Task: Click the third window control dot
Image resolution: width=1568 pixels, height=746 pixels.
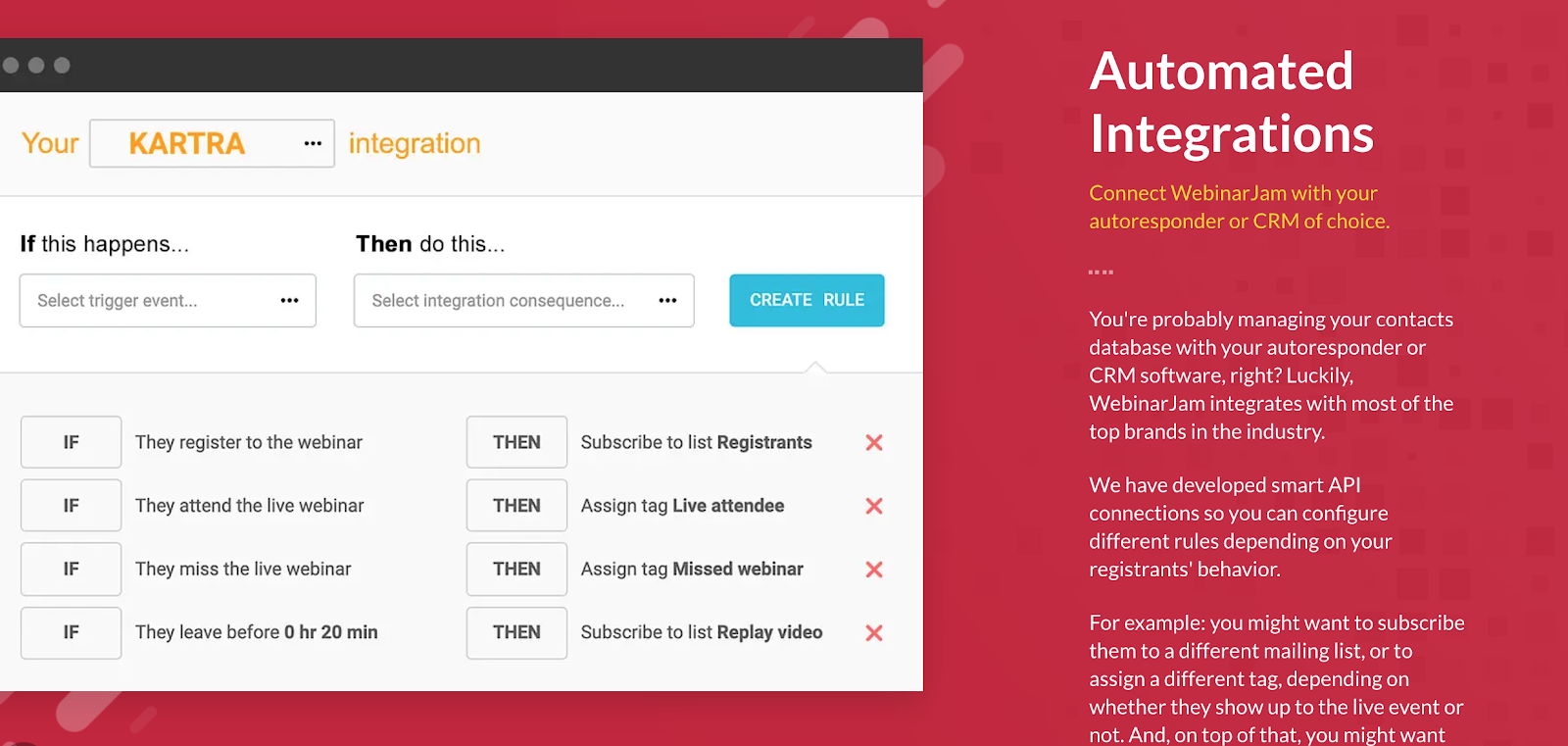Action: 62,65
